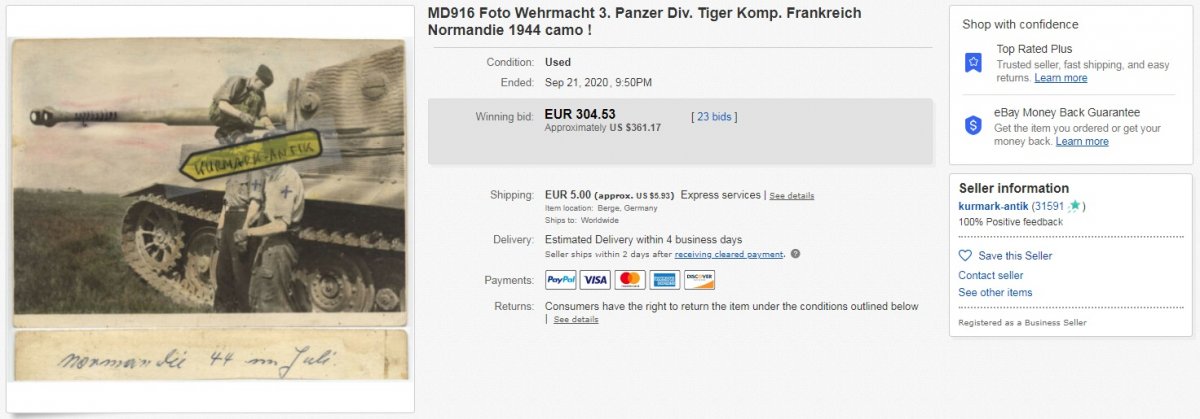
Task: Click Learn more under Money Back Guarantee
Action: tap(1082, 141)
